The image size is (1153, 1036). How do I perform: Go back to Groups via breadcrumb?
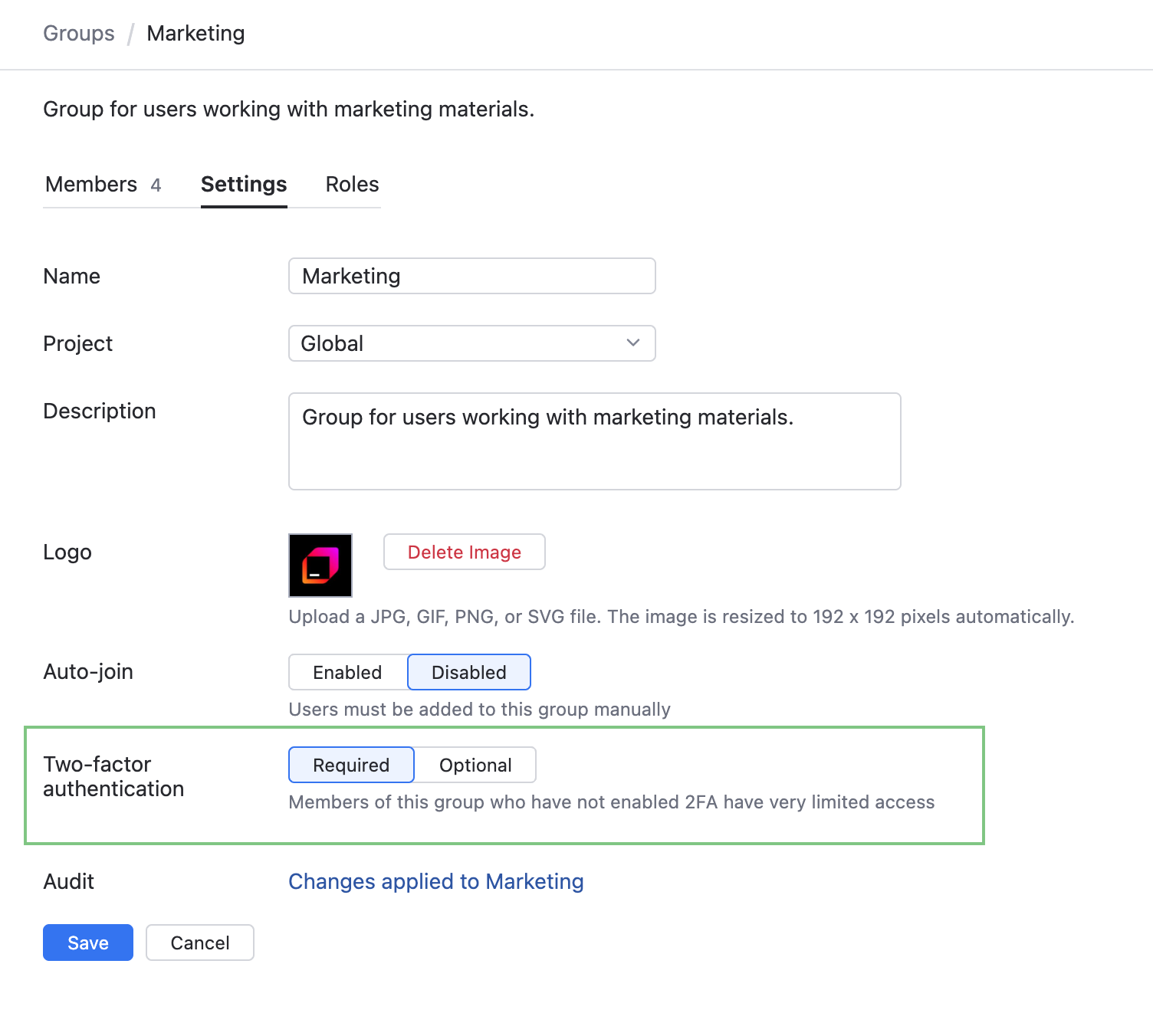(x=79, y=34)
